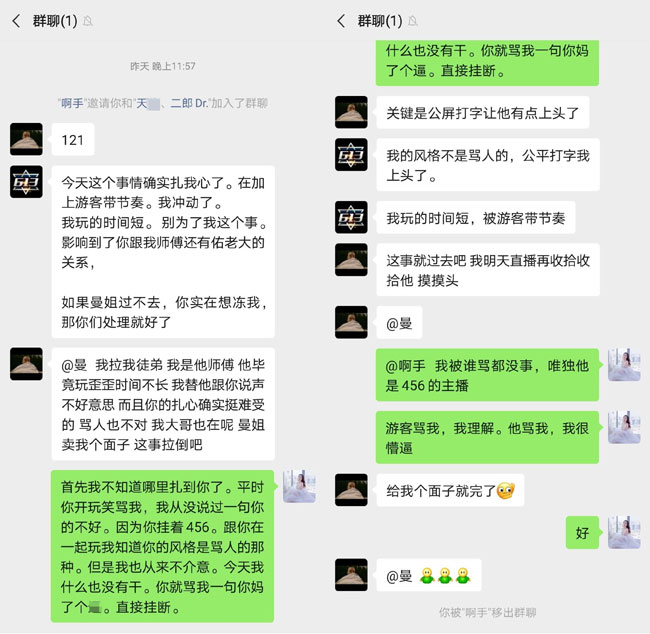Open the star-logo avatar beside "今天这个事情" message
The height and width of the screenshot is (634, 650).
[x=26, y=182]
